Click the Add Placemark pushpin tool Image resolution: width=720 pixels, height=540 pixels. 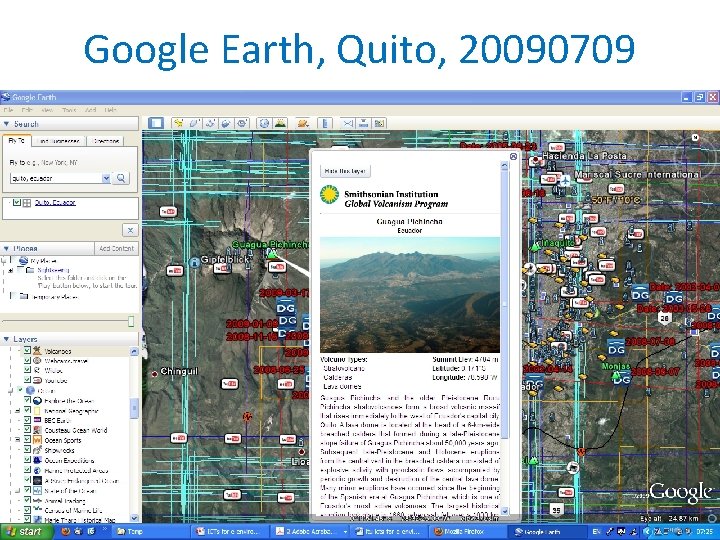(x=178, y=123)
